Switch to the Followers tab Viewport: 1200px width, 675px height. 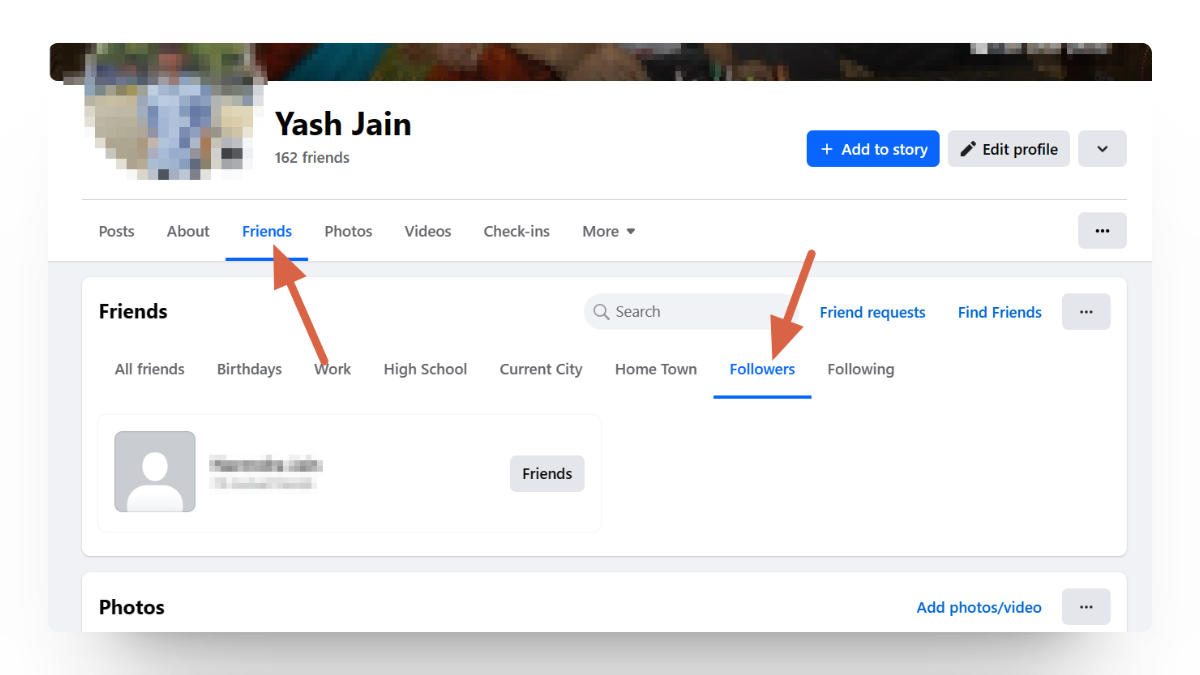[x=762, y=369]
